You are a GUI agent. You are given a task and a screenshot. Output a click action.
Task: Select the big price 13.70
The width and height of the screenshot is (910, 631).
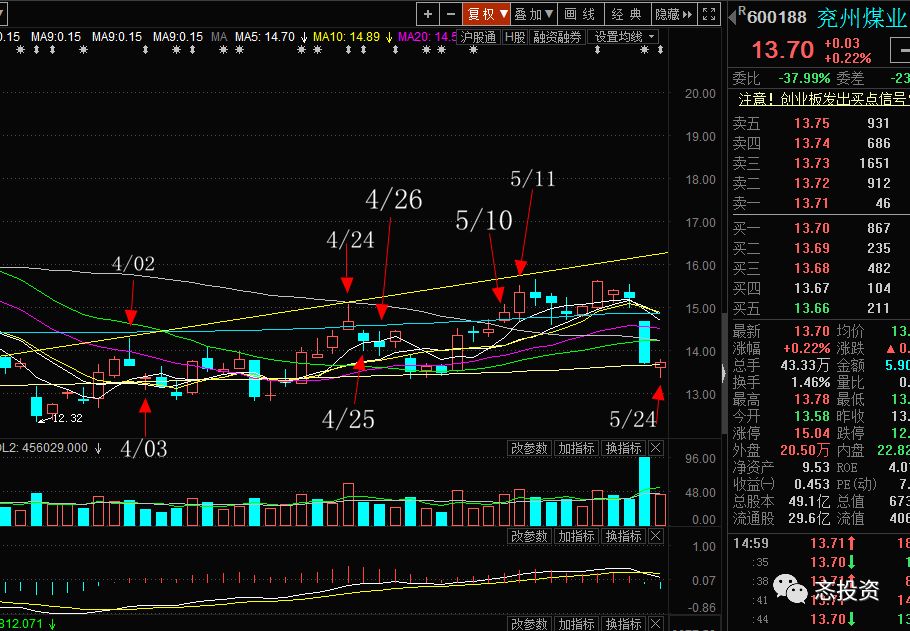point(783,50)
